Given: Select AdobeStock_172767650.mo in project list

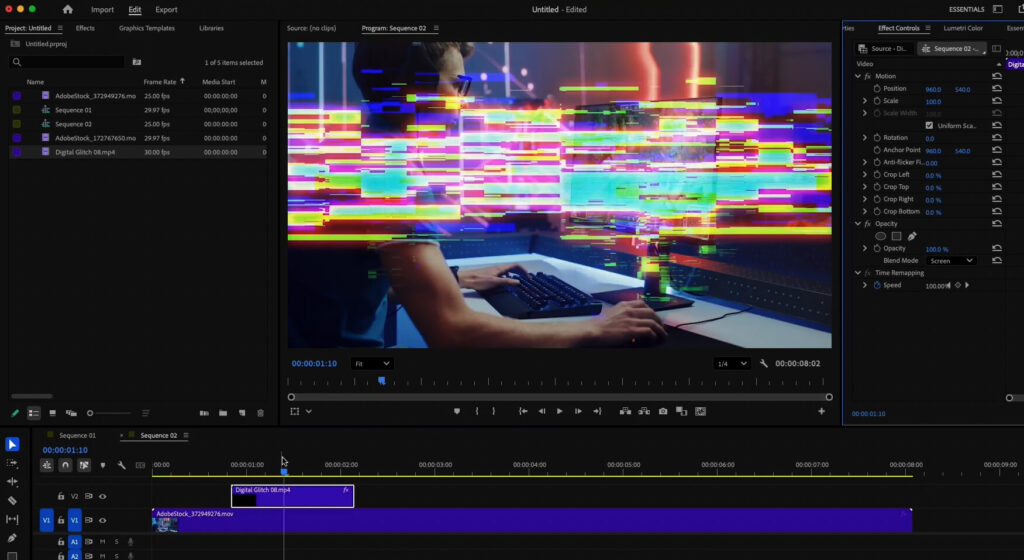Looking at the screenshot, I should coord(95,138).
